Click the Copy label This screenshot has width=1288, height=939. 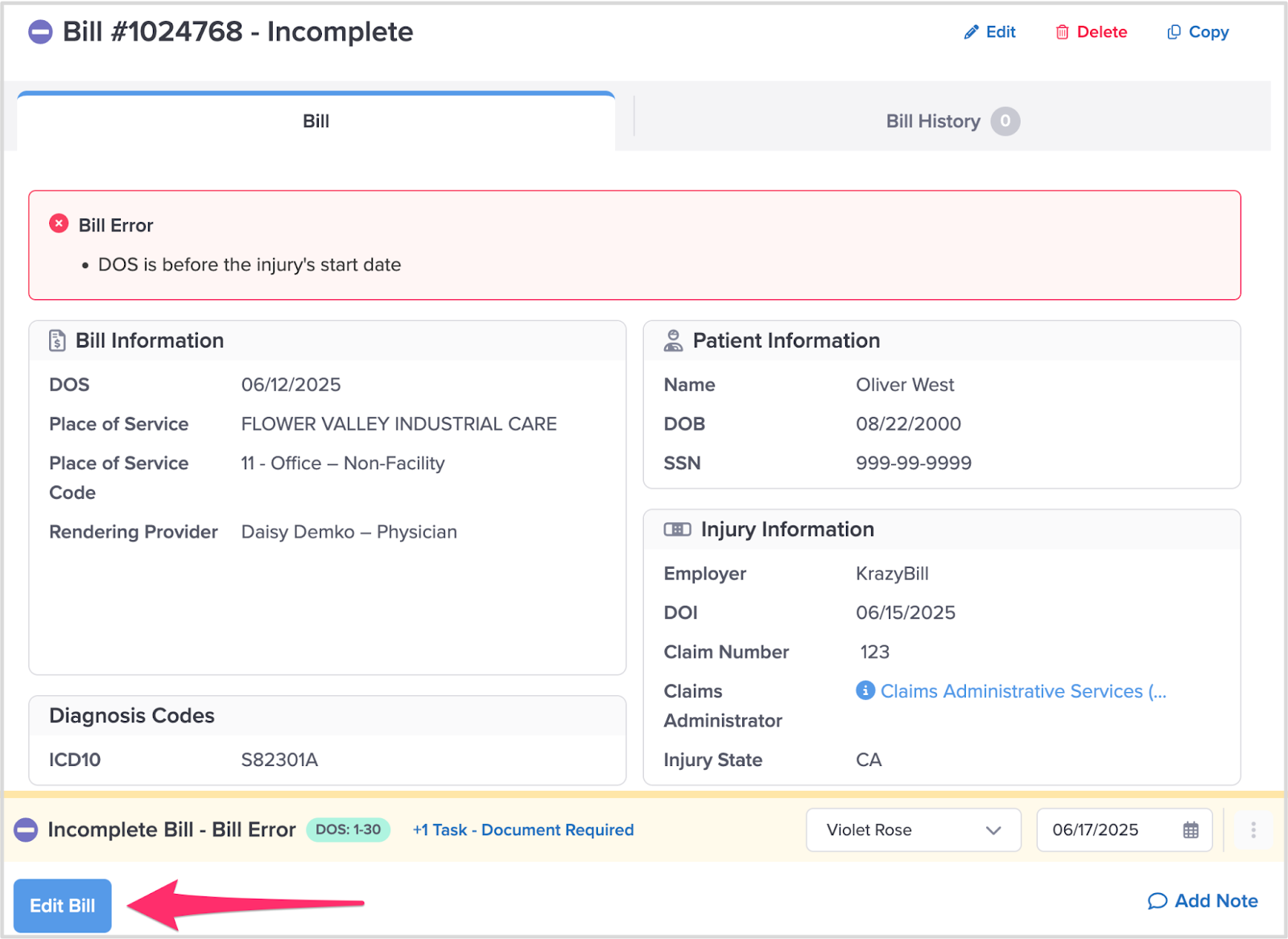click(x=1208, y=32)
